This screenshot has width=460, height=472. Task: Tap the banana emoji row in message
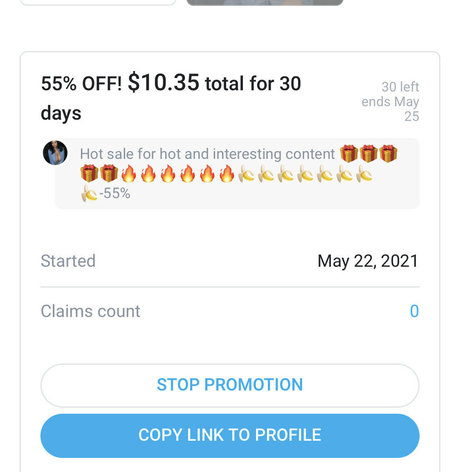pyautogui.click(x=305, y=174)
